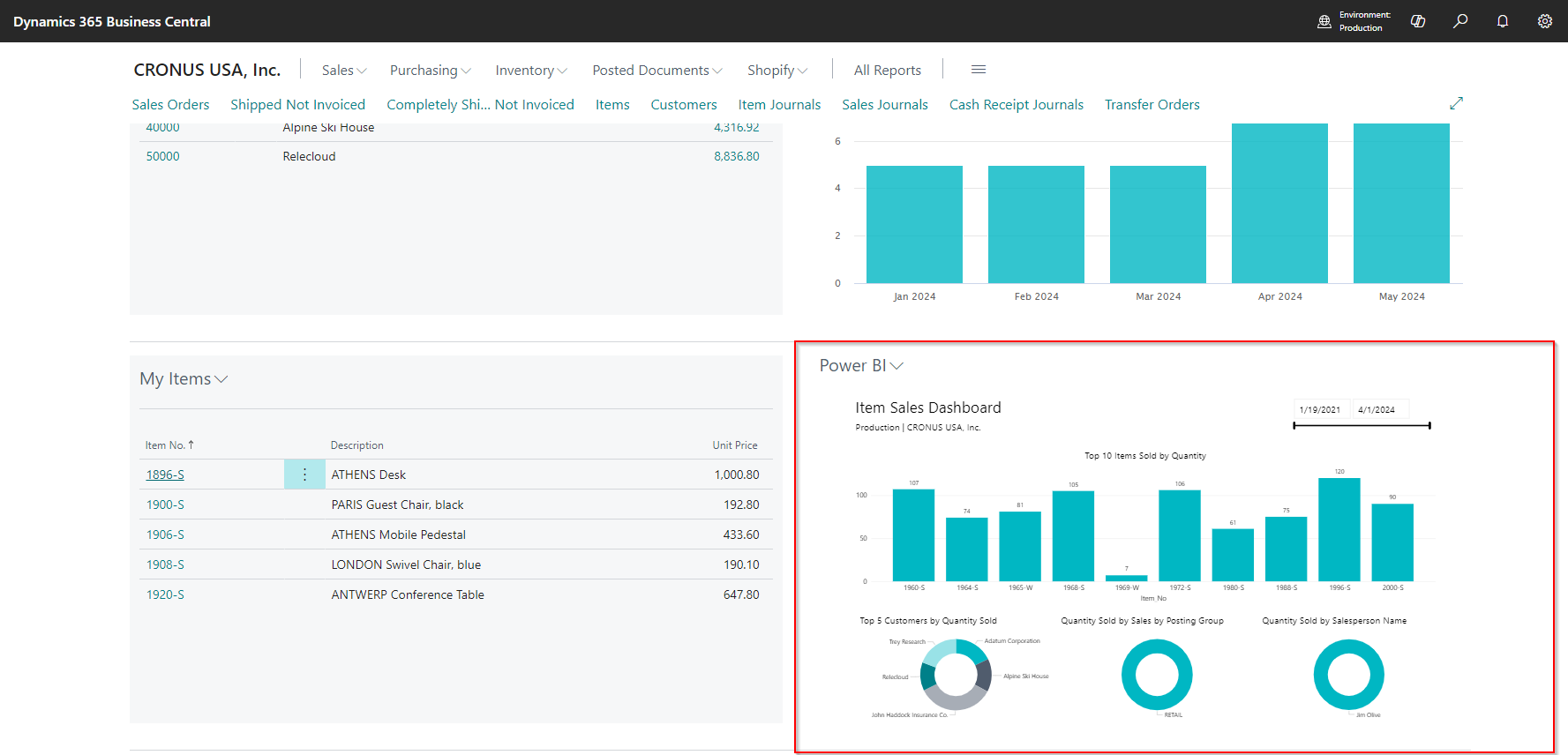Click the 1,000.80 unit price cell
The width and height of the screenshot is (1568, 755).
pos(737,475)
